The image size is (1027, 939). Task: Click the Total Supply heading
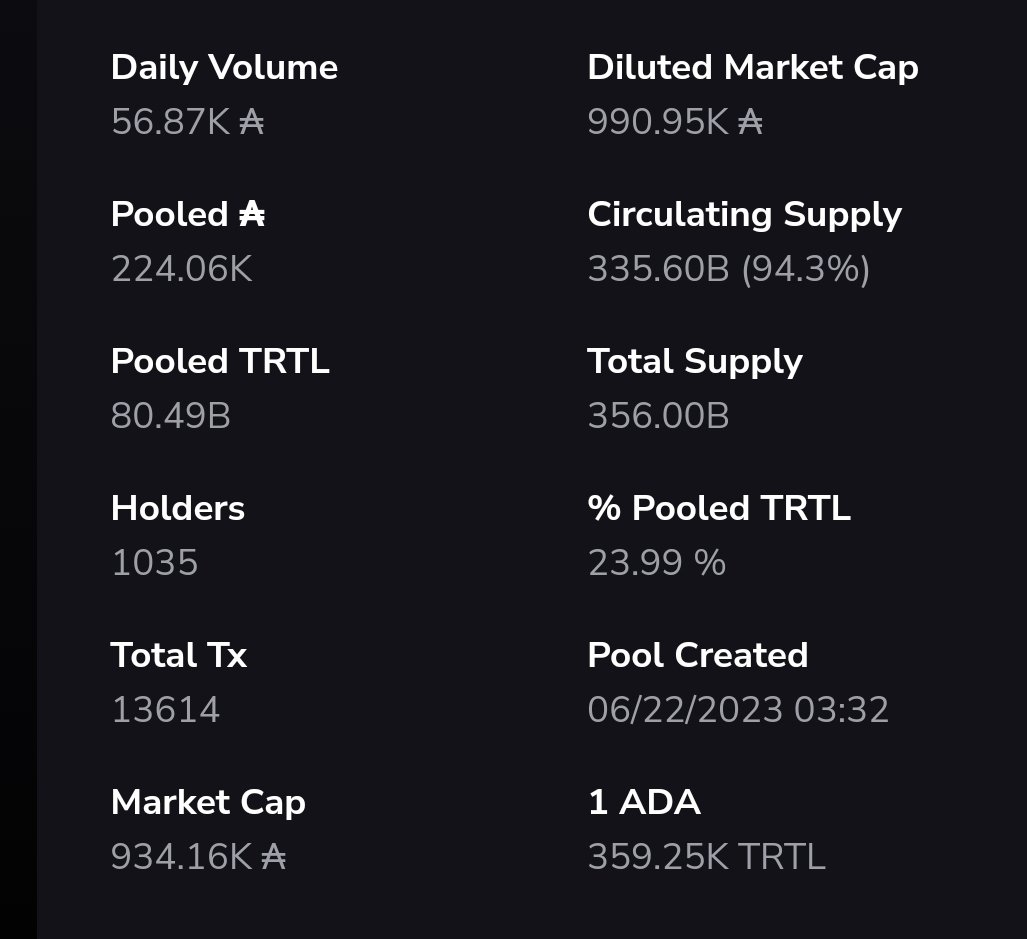(x=695, y=362)
